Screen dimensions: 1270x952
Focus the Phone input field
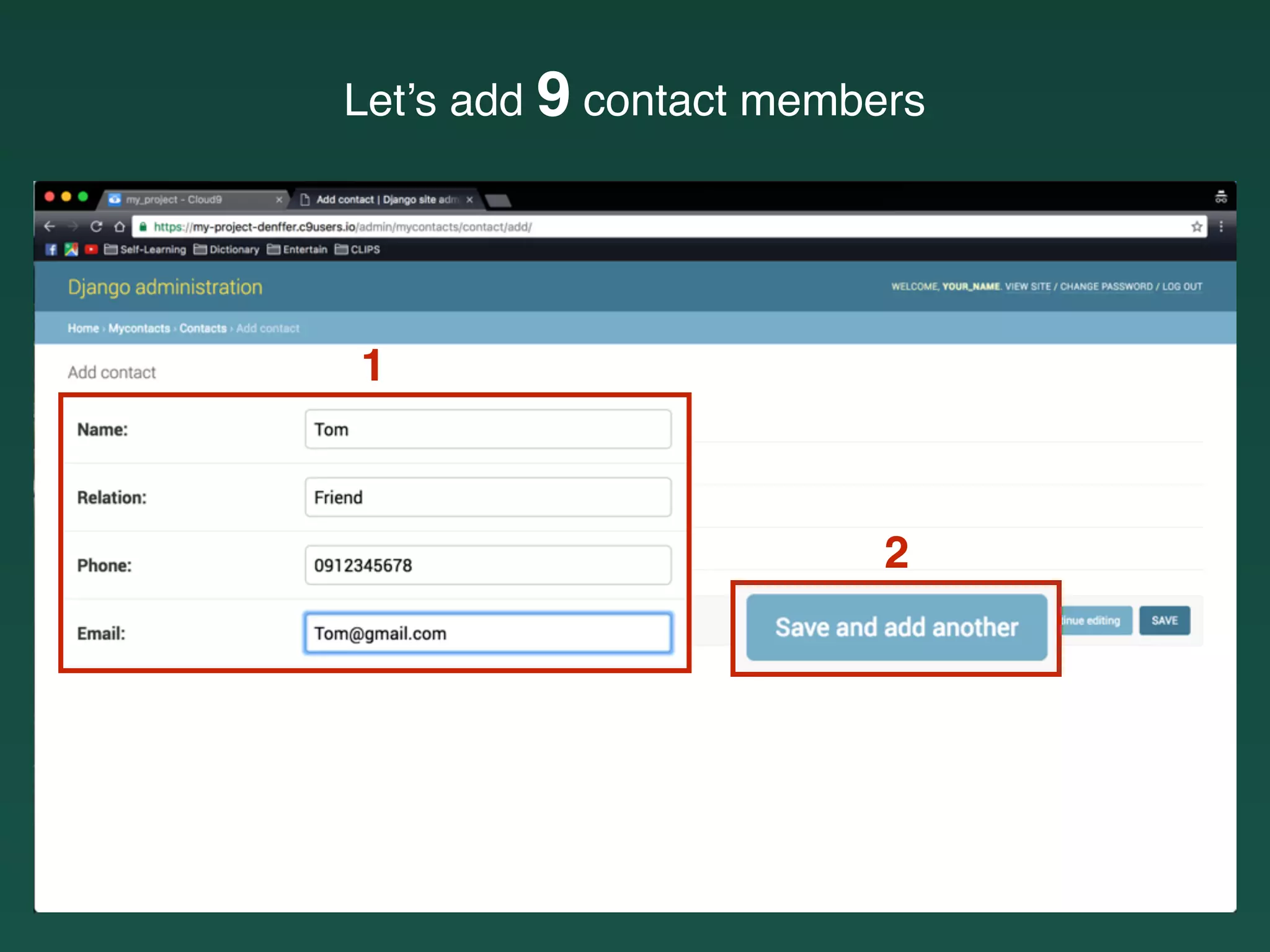coord(487,565)
